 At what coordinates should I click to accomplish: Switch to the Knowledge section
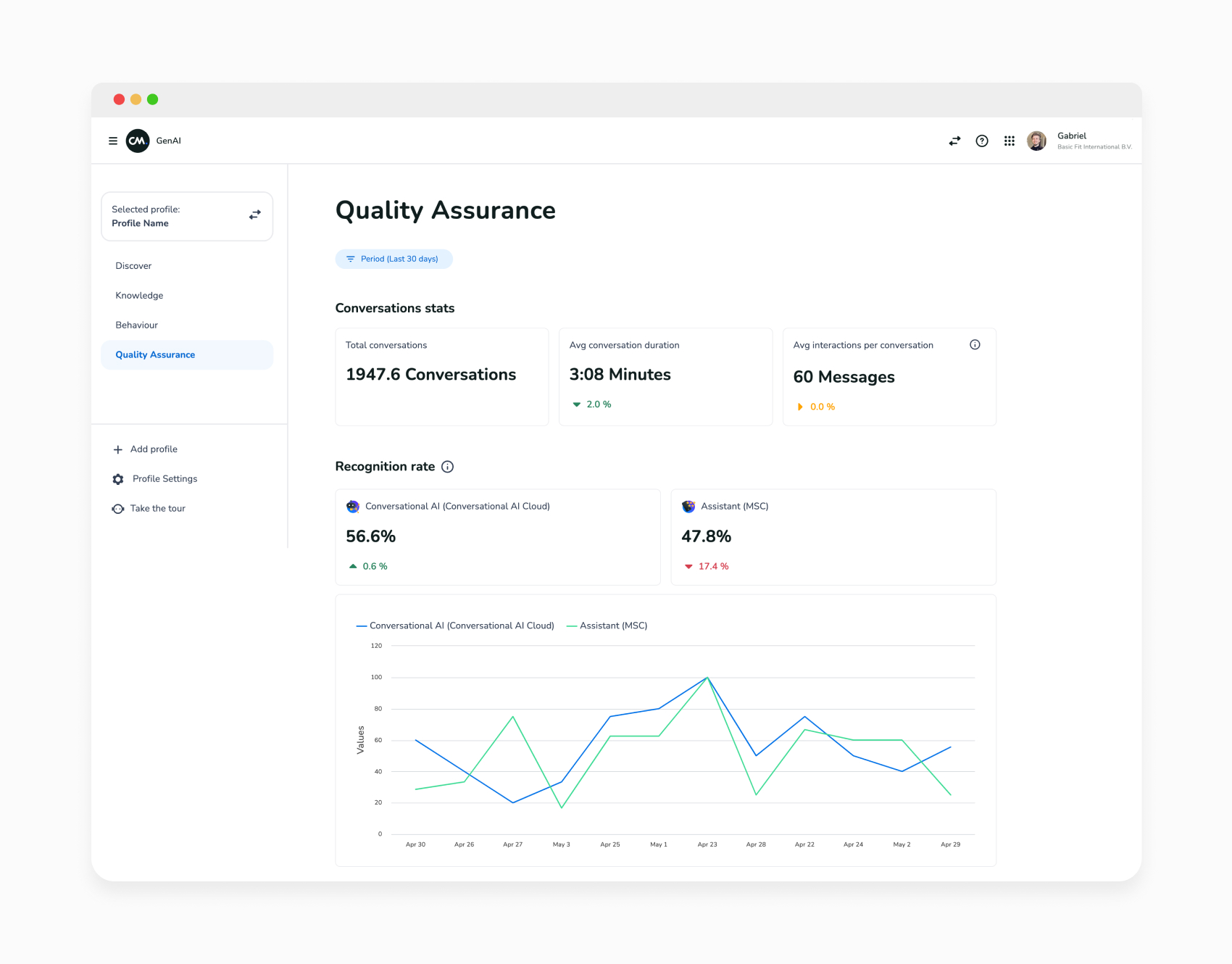pyautogui.click(x=138, y=295)
